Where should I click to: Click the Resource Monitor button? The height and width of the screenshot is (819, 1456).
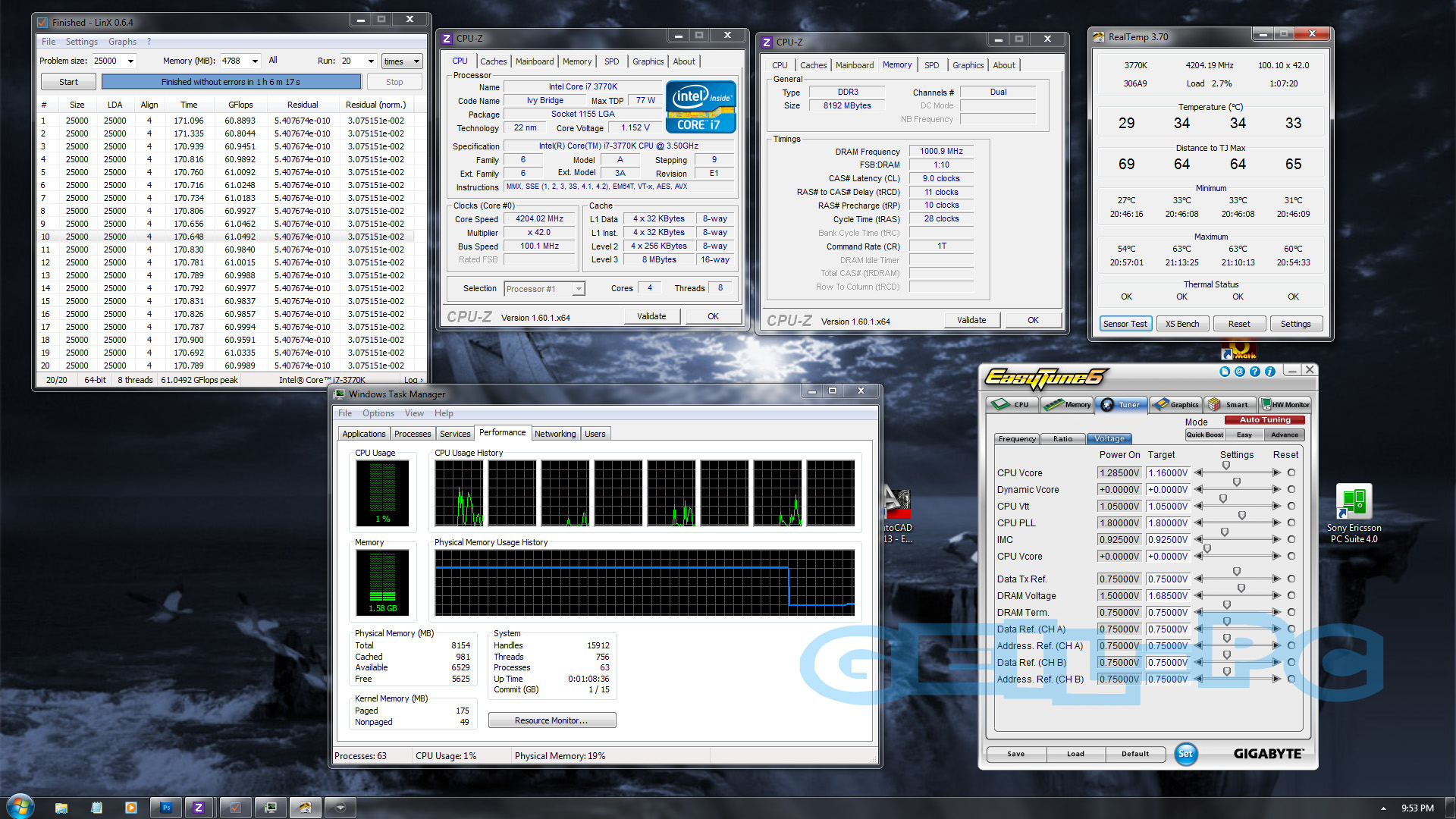551,720
